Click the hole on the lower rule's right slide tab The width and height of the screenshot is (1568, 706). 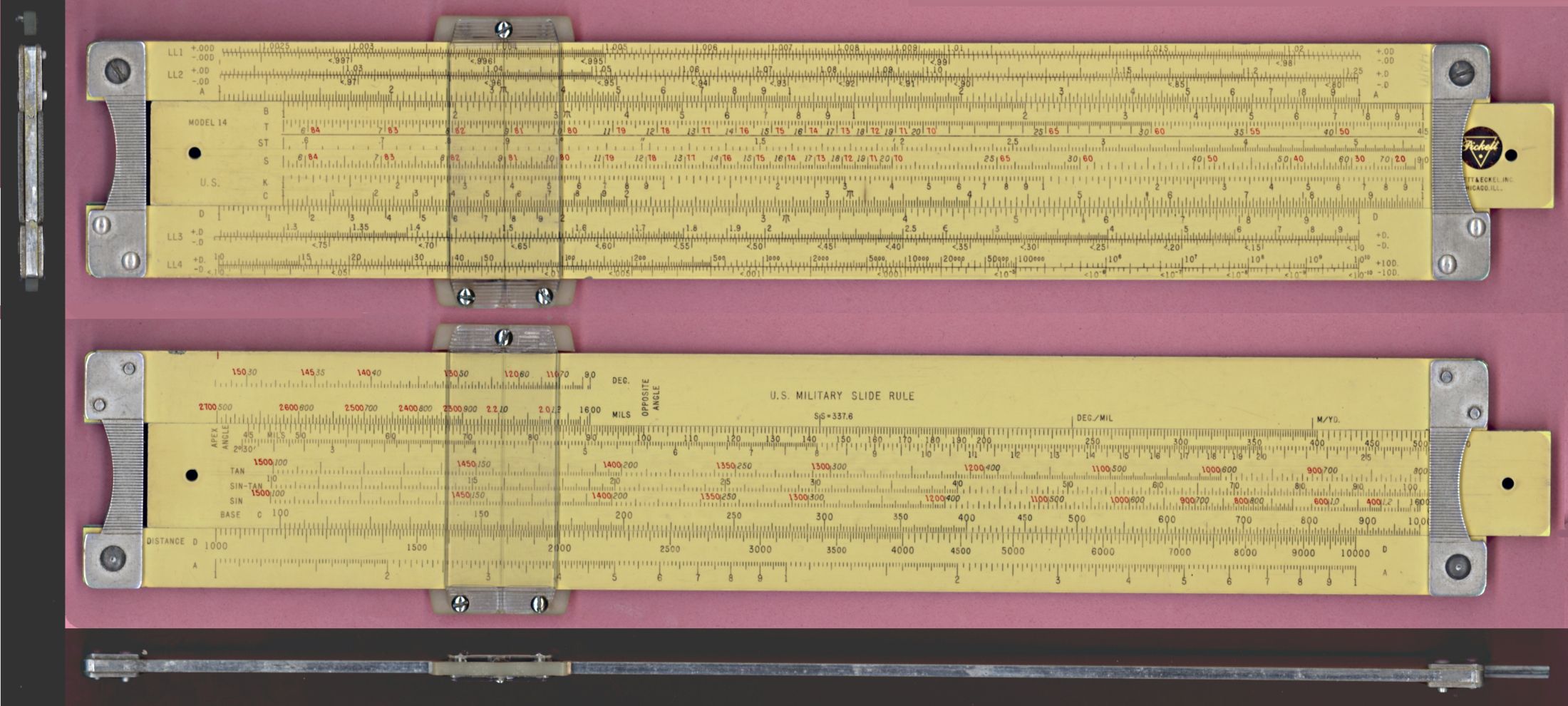1507,484
